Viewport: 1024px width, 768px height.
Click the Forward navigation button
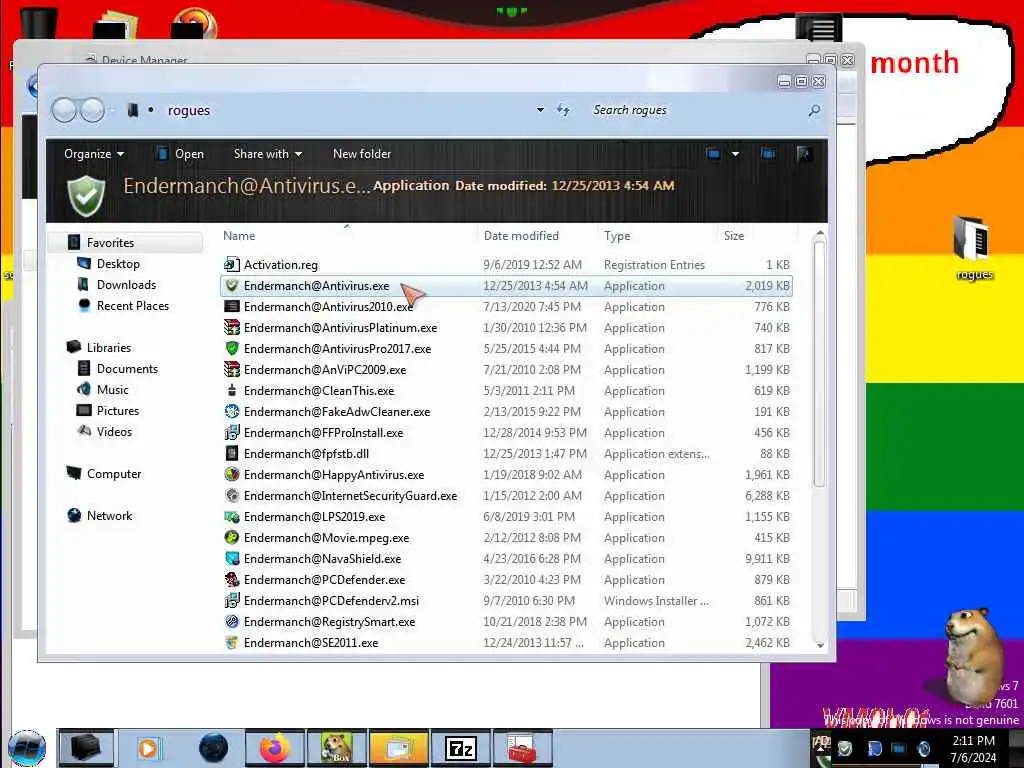tap(93, 110)
